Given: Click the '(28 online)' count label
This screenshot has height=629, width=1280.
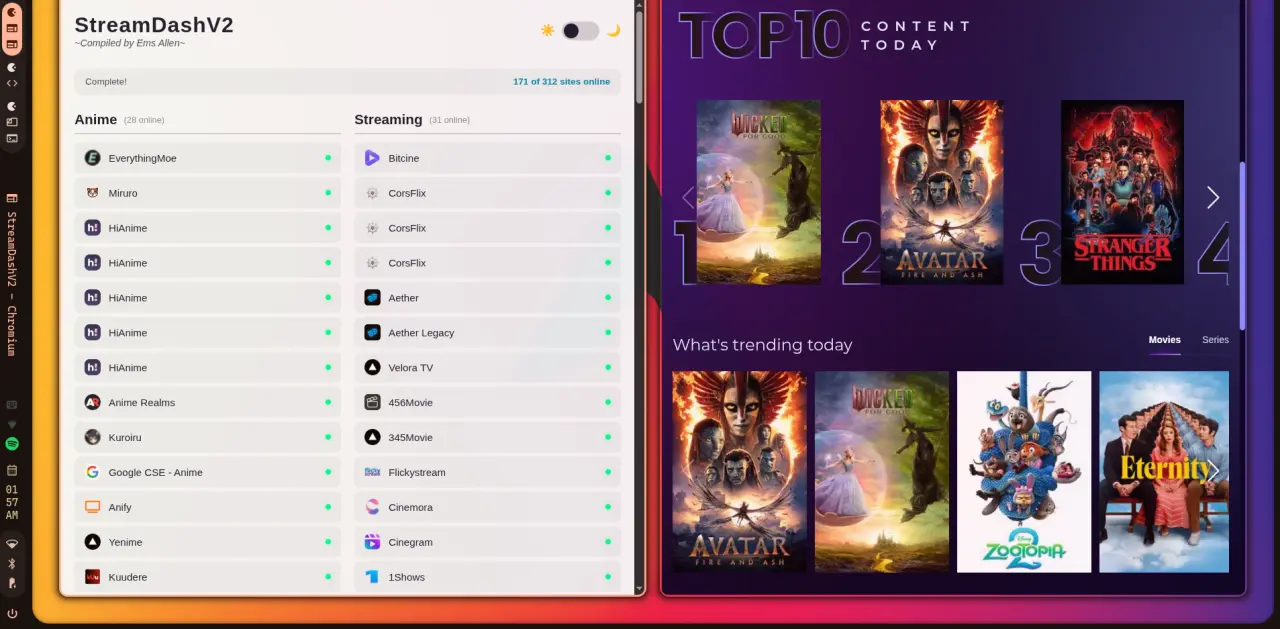Looking at the screenshot, I should (144, 120).
